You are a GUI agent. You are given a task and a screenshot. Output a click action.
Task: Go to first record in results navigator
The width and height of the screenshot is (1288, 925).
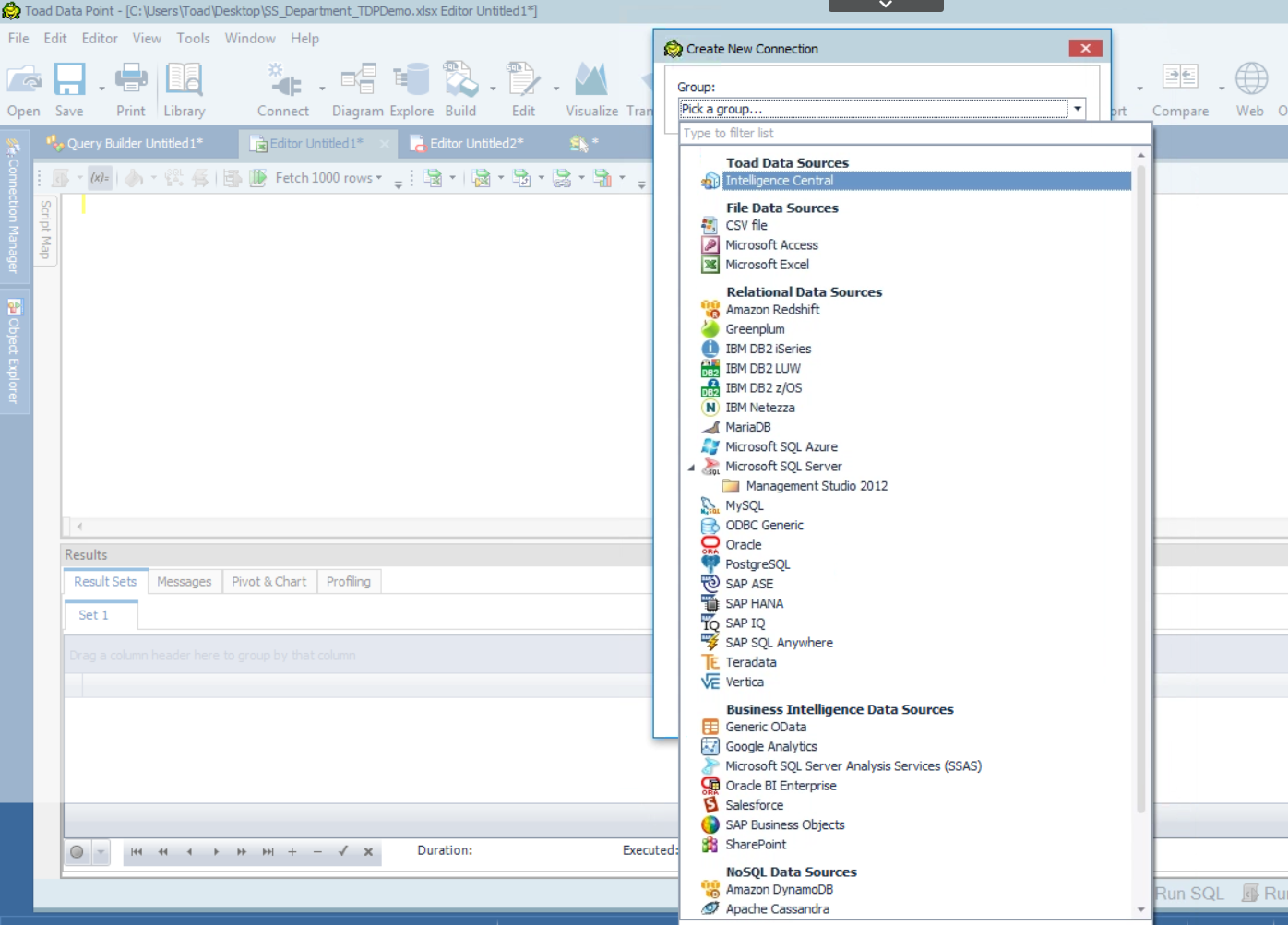point(137,851)
